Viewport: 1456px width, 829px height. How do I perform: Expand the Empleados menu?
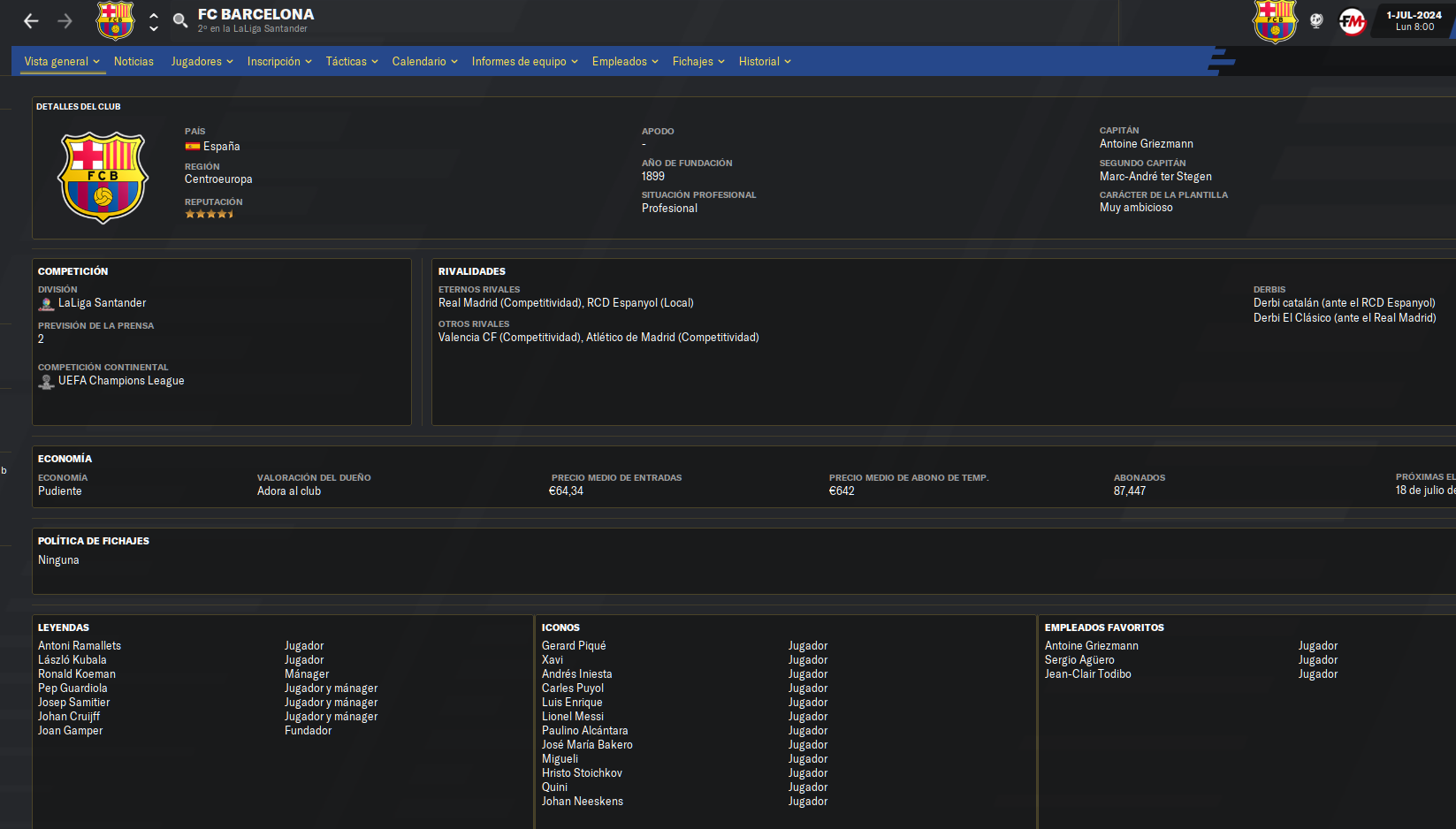click(625, 61)
